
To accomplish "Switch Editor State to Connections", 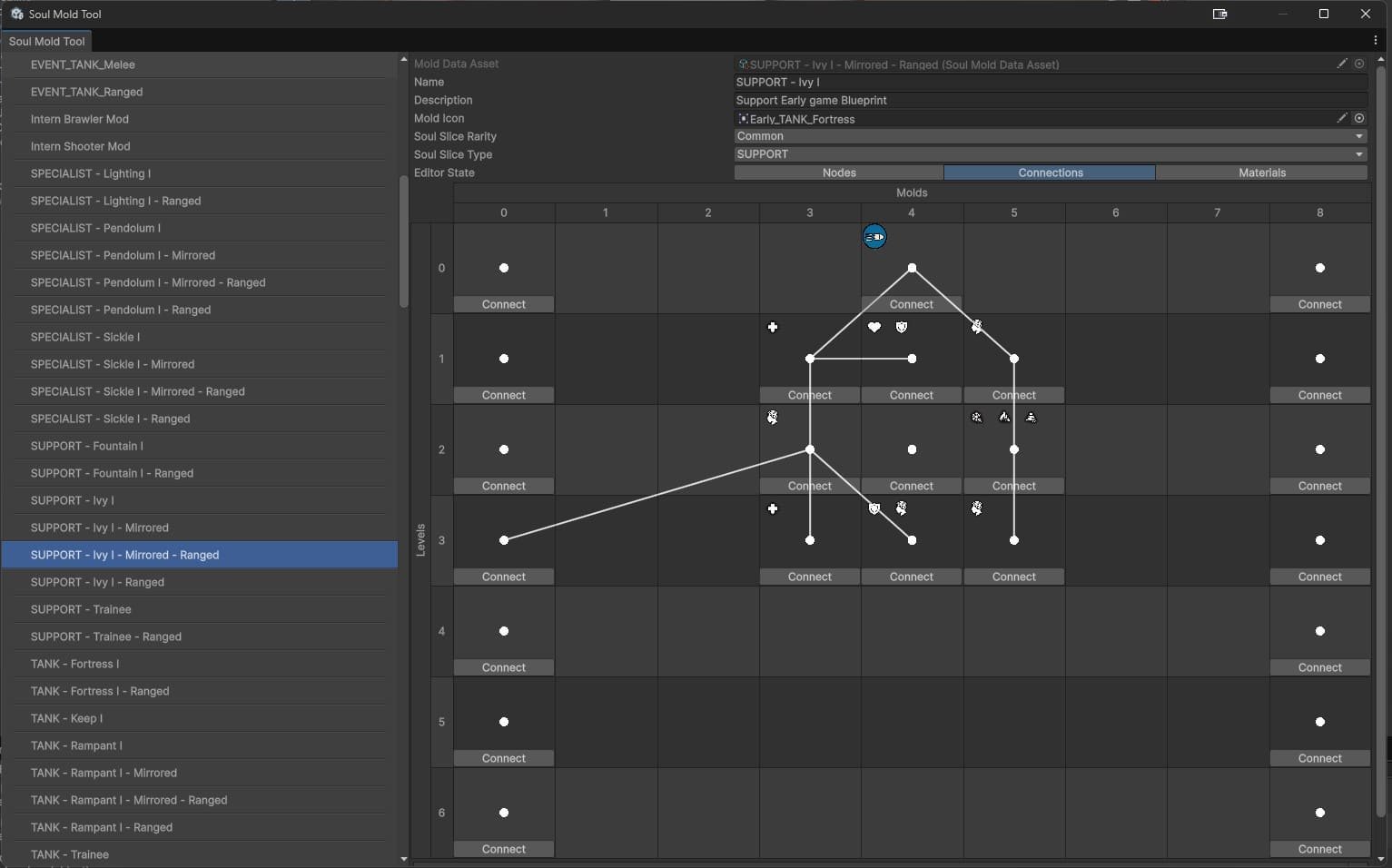I will [1051, 173].
